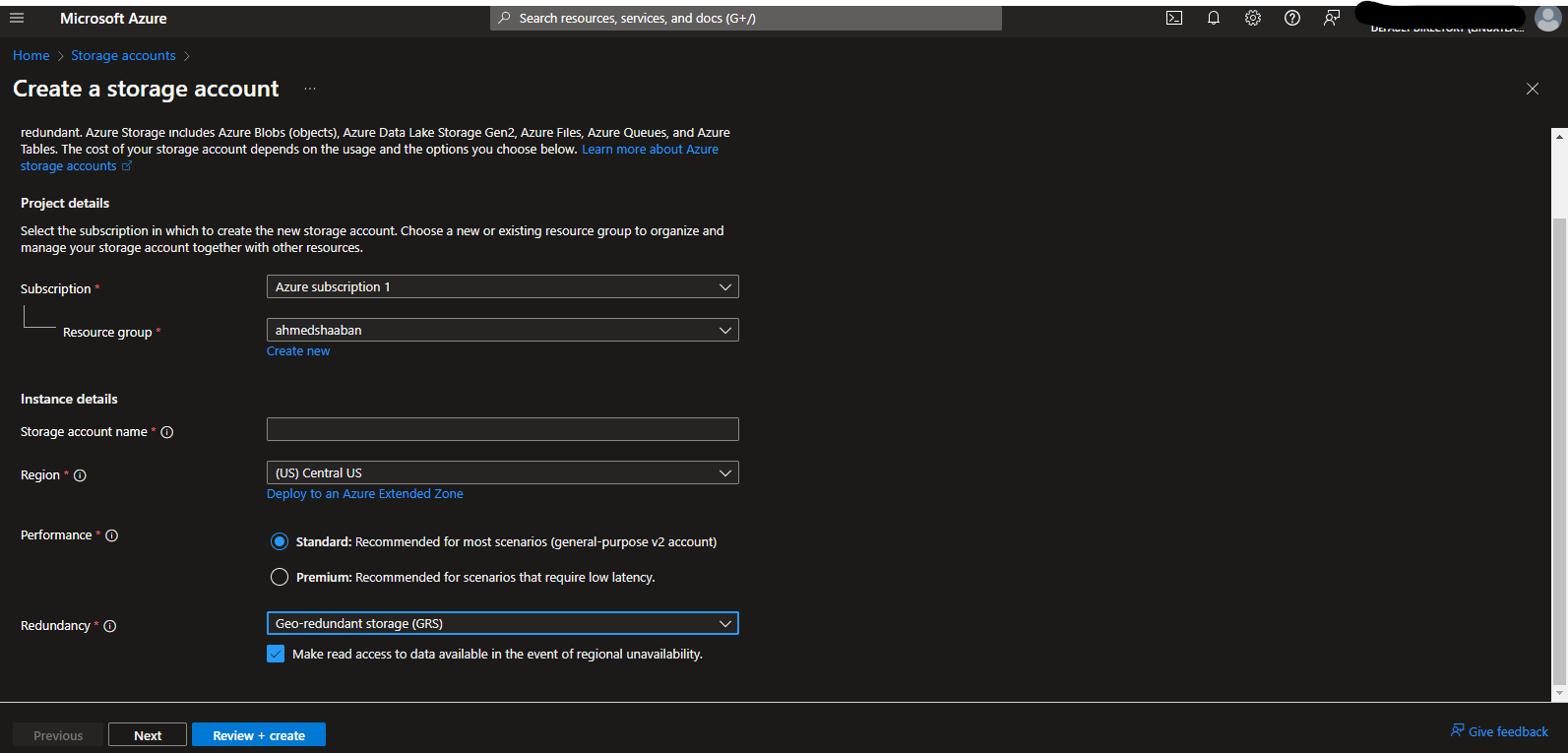Go to Storage accounts breadcrumb
This screenshot has width=1568, height=753.
coord(123,55)
